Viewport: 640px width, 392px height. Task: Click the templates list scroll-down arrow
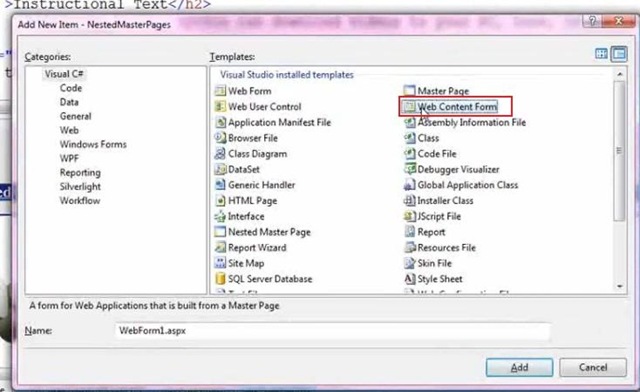[620, 287]
